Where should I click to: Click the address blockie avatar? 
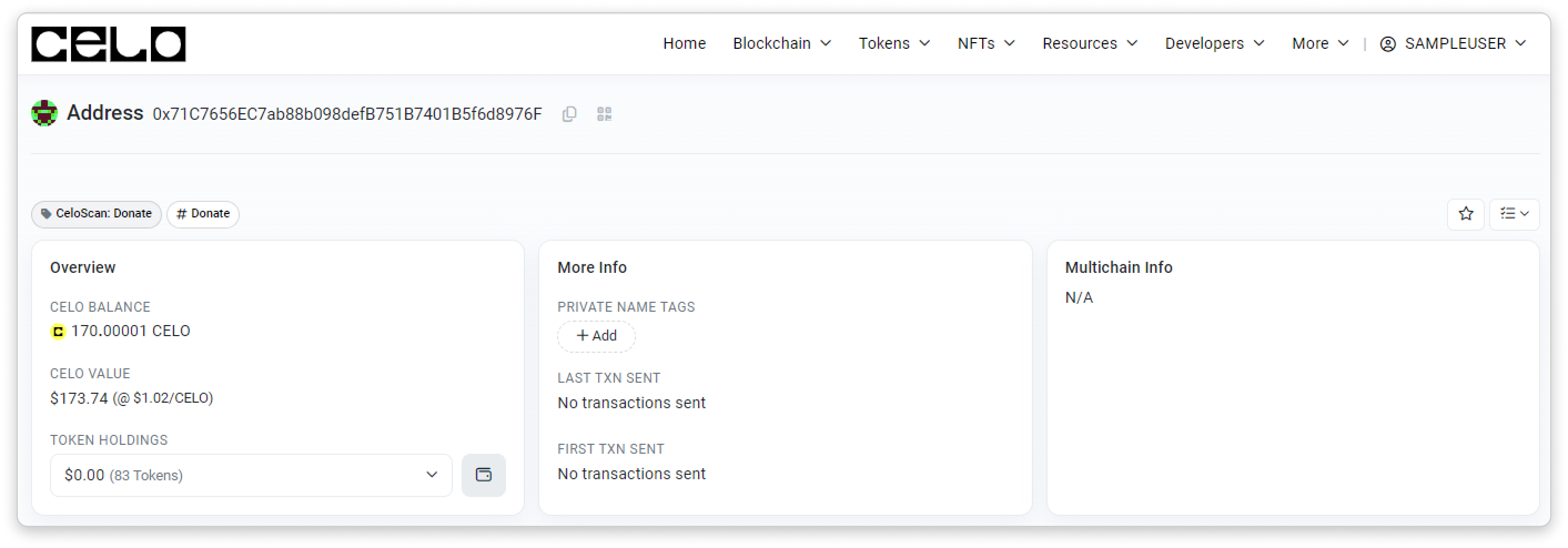click(x=44, y=113)
